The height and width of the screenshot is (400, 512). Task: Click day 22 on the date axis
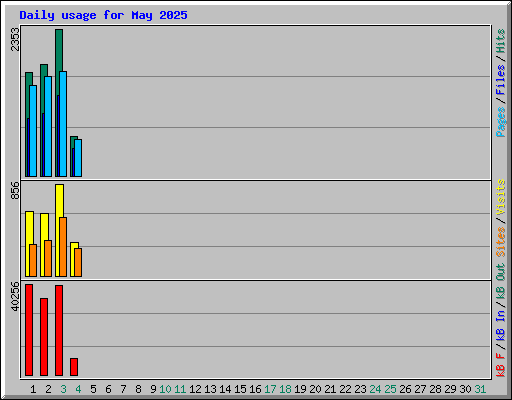coord(345,389)
